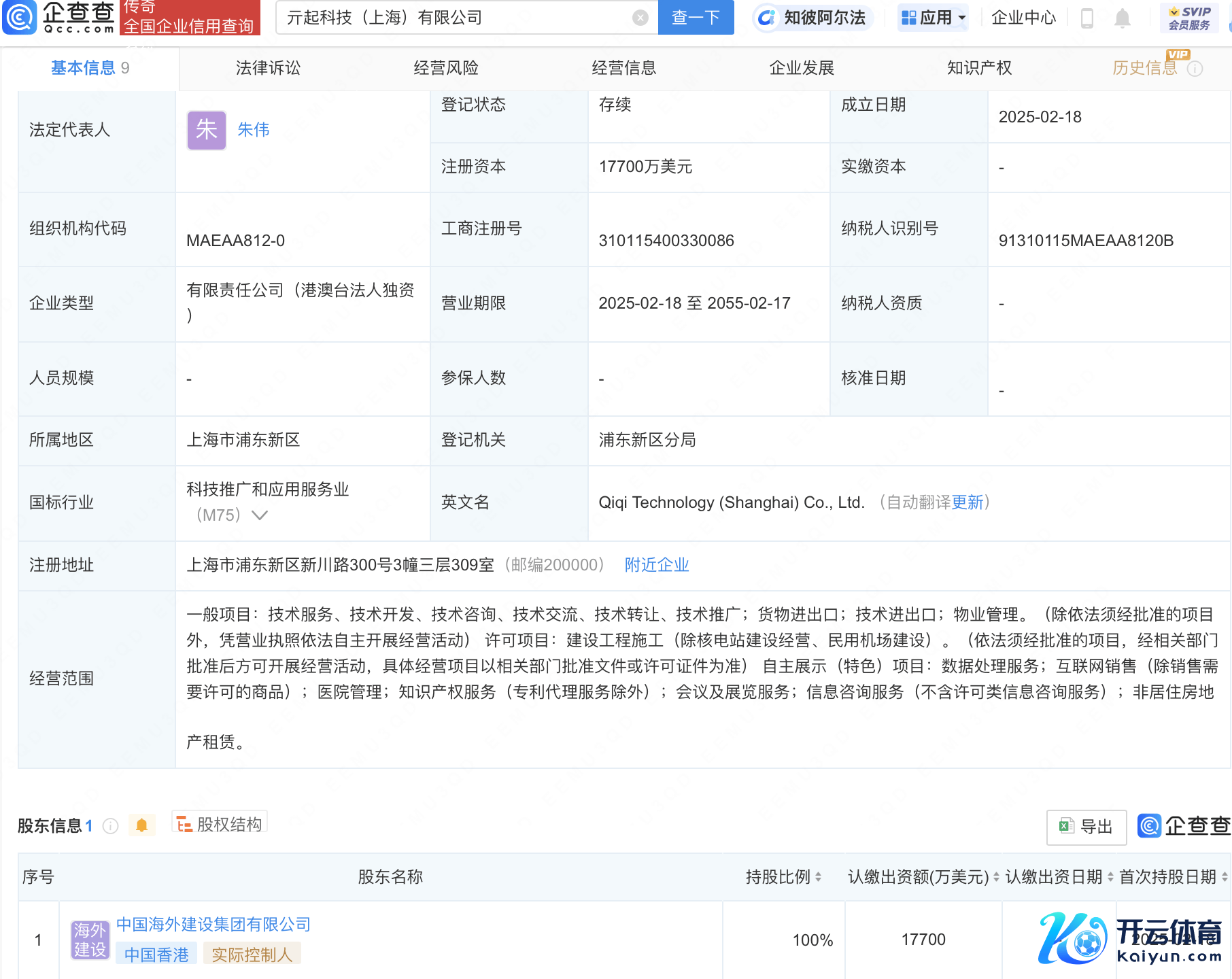This screenshot has height=979, width=1232.
Task: Click the Qichacha logo icon
Action: click(20, 18)
